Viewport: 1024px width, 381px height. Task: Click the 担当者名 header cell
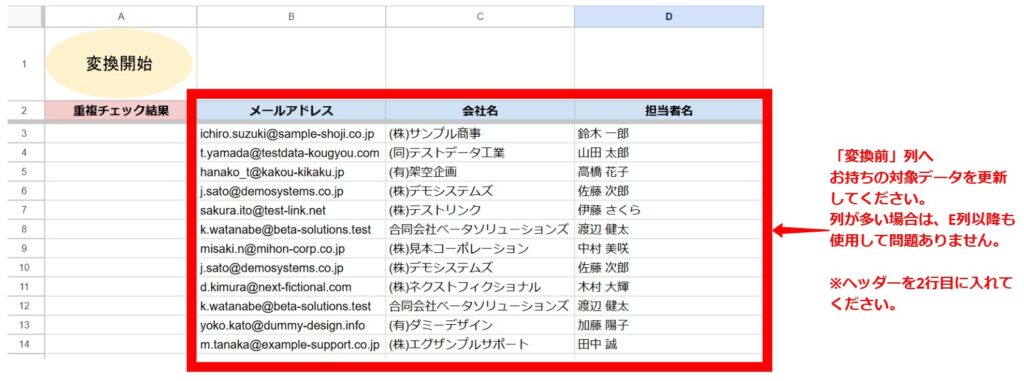(669, 110)
